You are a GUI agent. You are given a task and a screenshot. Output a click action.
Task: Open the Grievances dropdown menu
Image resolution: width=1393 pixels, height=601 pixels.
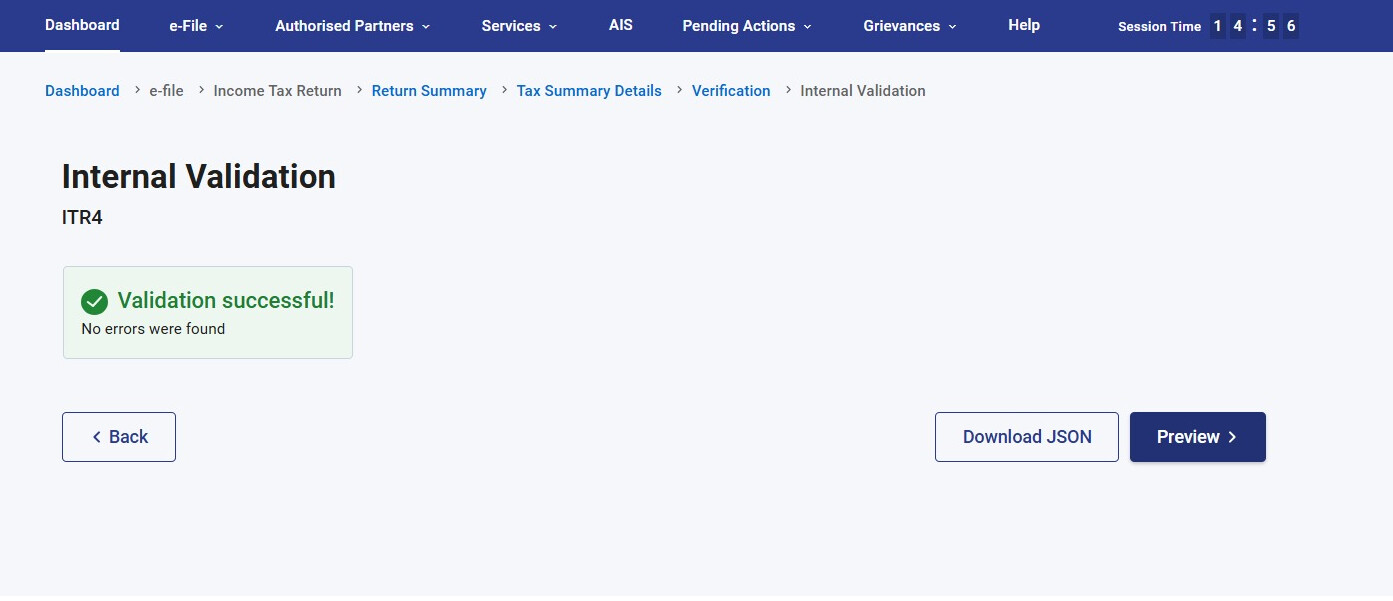click(909, 26)
